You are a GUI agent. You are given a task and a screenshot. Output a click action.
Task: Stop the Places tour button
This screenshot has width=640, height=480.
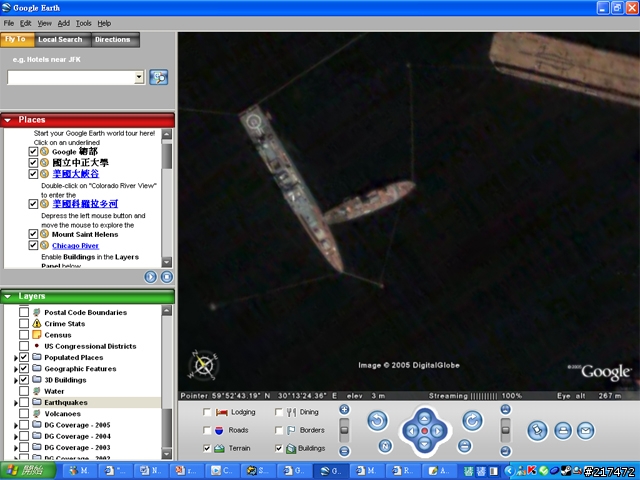pyautogui.click(x=167, y=277)
